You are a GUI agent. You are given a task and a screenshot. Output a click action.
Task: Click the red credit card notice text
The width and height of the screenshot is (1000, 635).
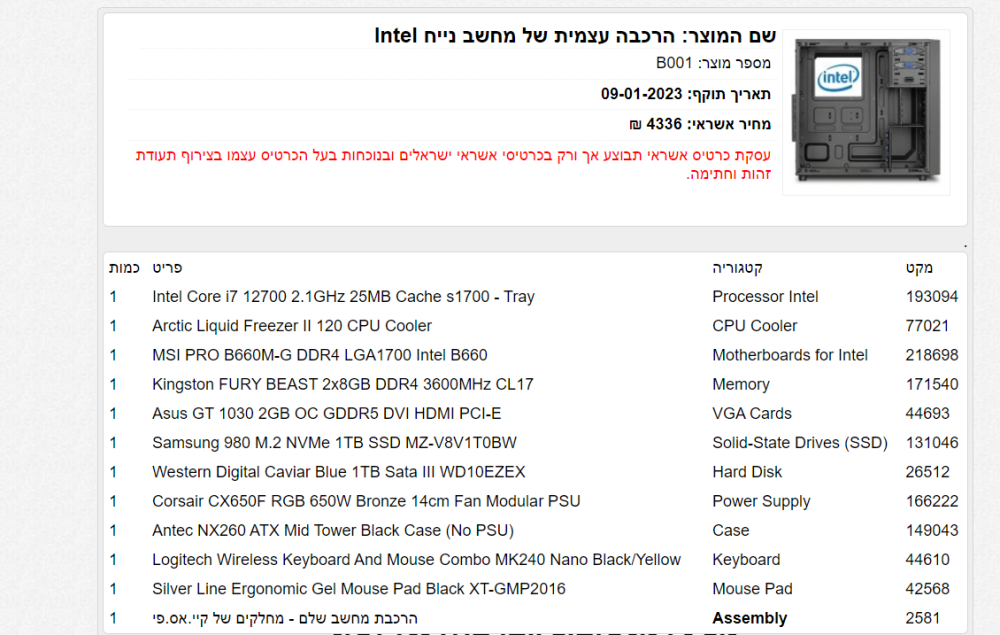click(453, 164)
